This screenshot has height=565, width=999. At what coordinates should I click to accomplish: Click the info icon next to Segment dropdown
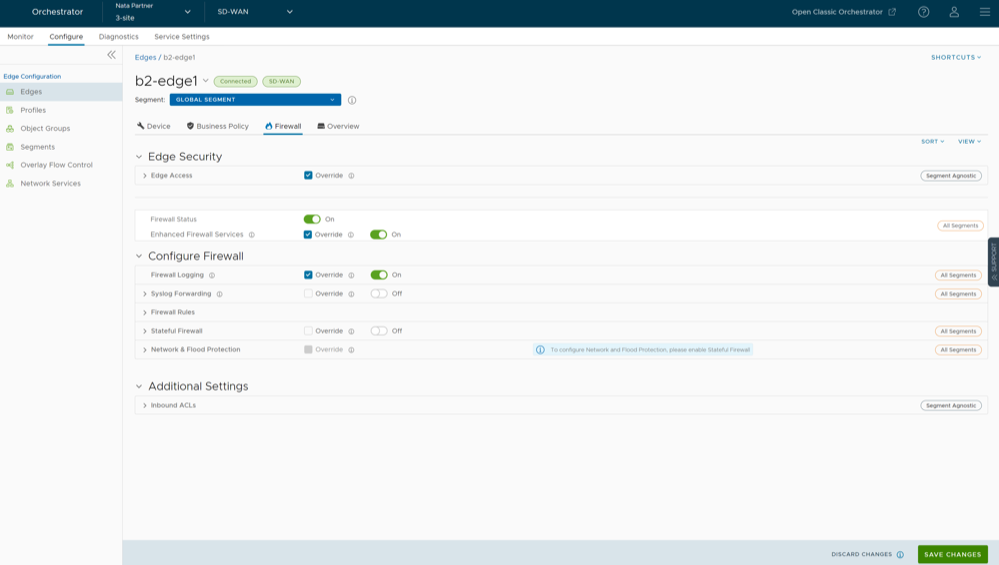352,100
